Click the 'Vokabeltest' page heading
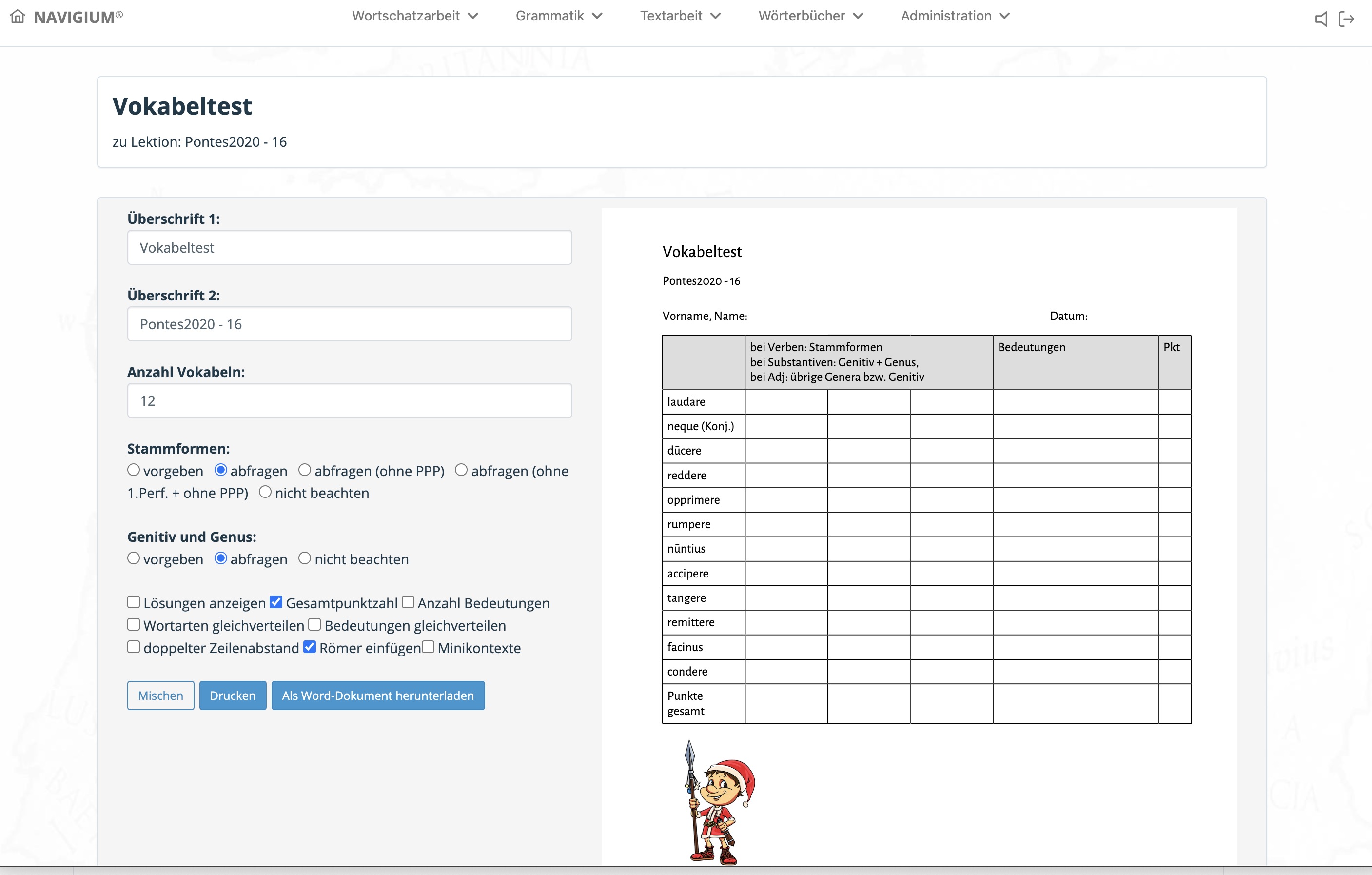This screenshot has width=1372, height=875. click(182, 106)
